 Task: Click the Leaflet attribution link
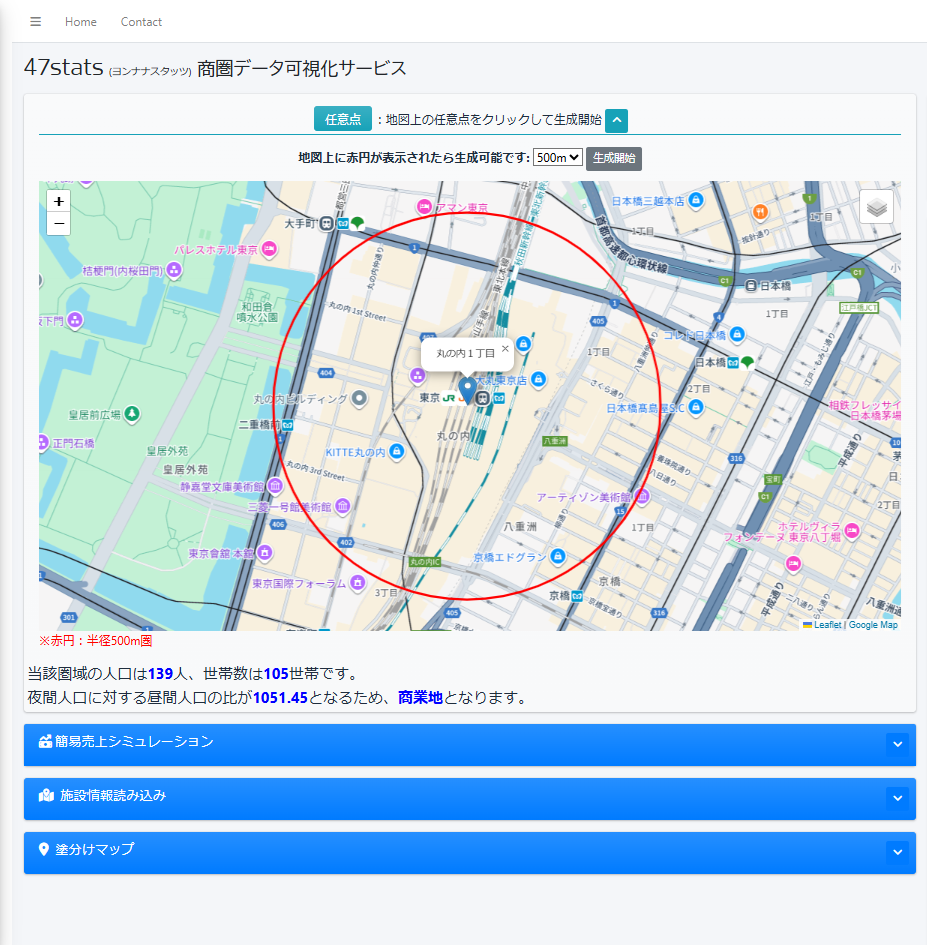click(x=827, y=625)
